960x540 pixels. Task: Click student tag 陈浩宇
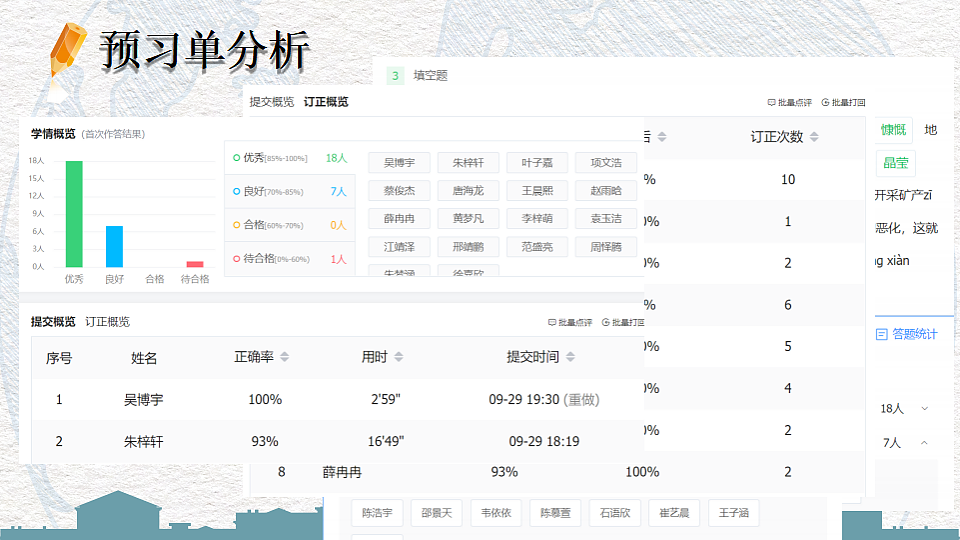click(x=377, y=513)
